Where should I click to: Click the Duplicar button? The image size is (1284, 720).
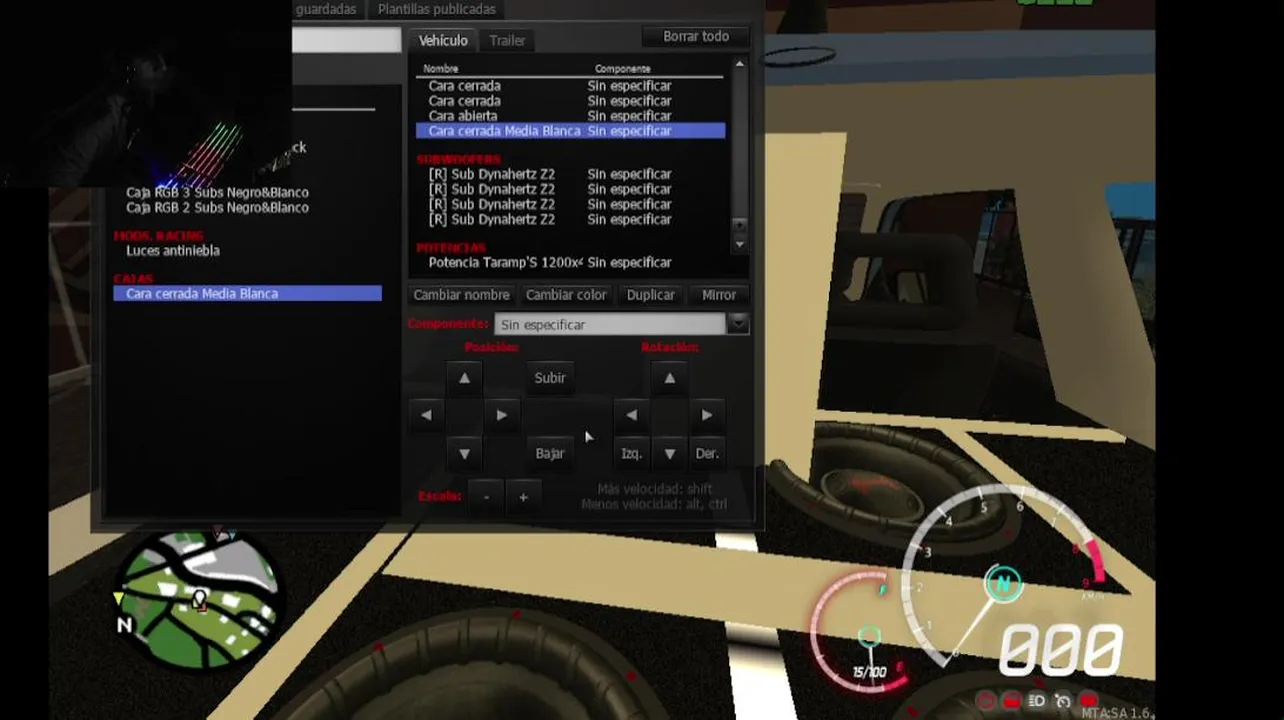point(650,295)
